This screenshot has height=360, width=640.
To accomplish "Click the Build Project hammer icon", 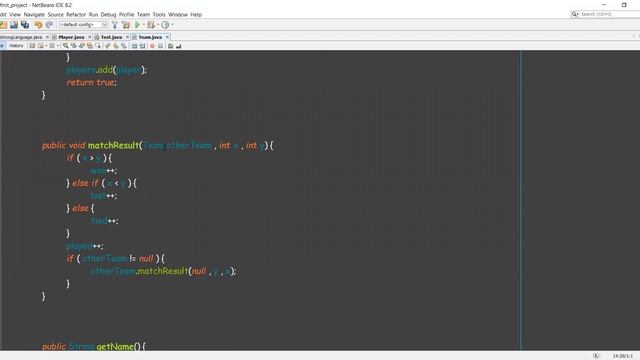I will [115, 25].
